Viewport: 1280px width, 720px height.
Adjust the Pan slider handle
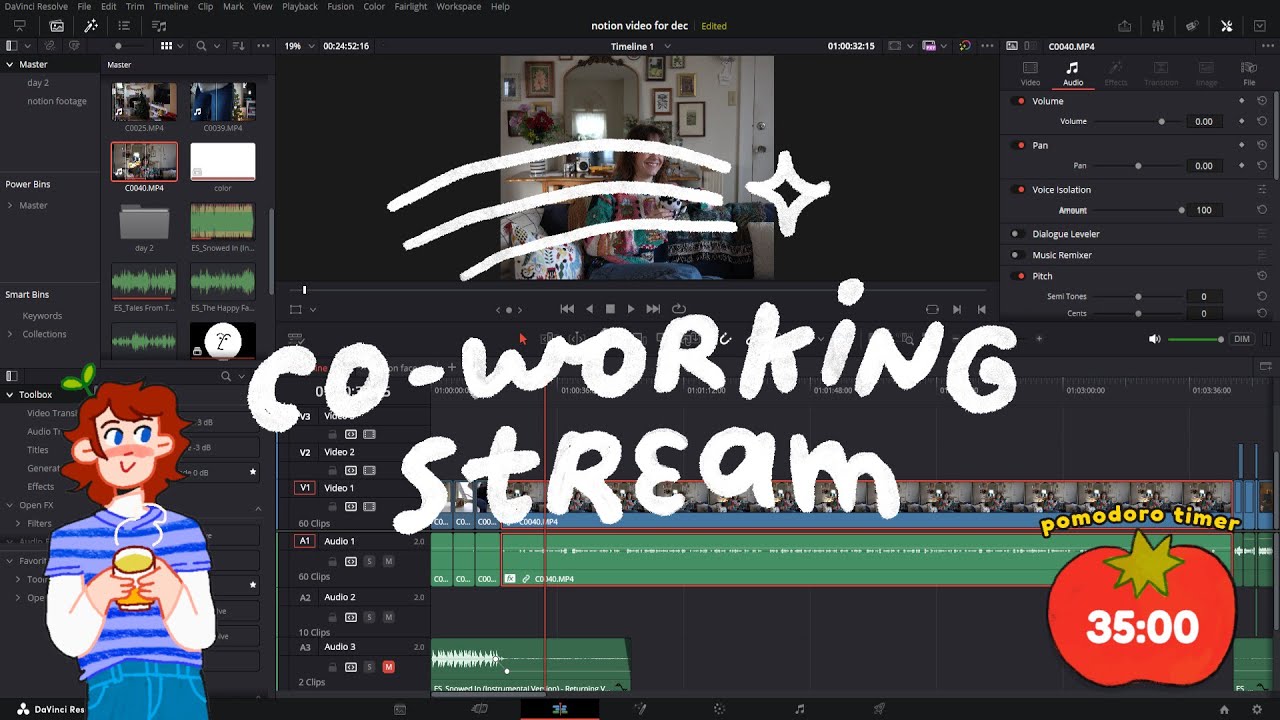pos(1138,166)
